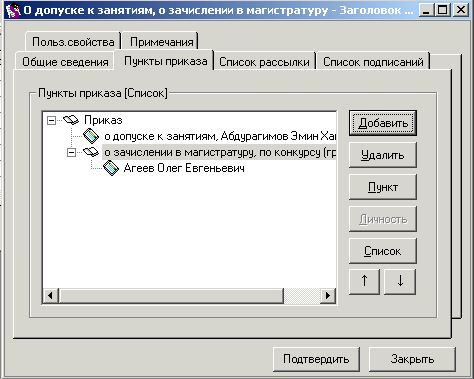This screenshot has height=379, width=474.
Task: Select 'о допуске к занятиям, Абдурагимов' row
Action: pos(220,136)
